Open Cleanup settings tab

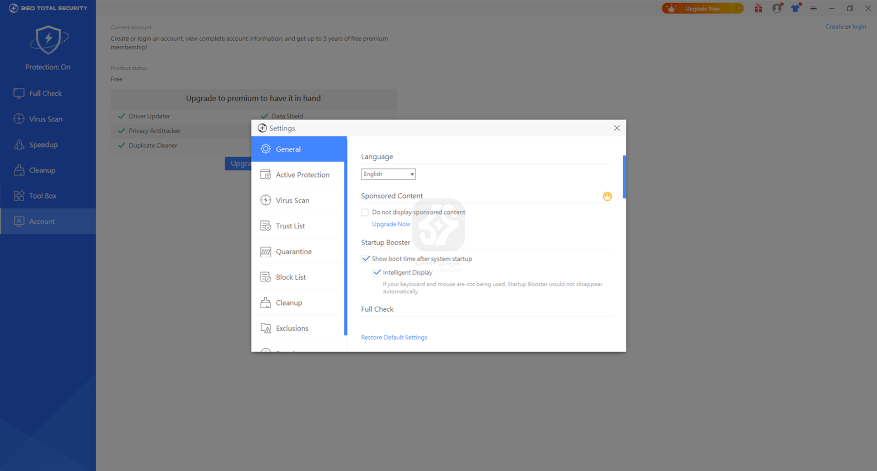click(298, 303)
